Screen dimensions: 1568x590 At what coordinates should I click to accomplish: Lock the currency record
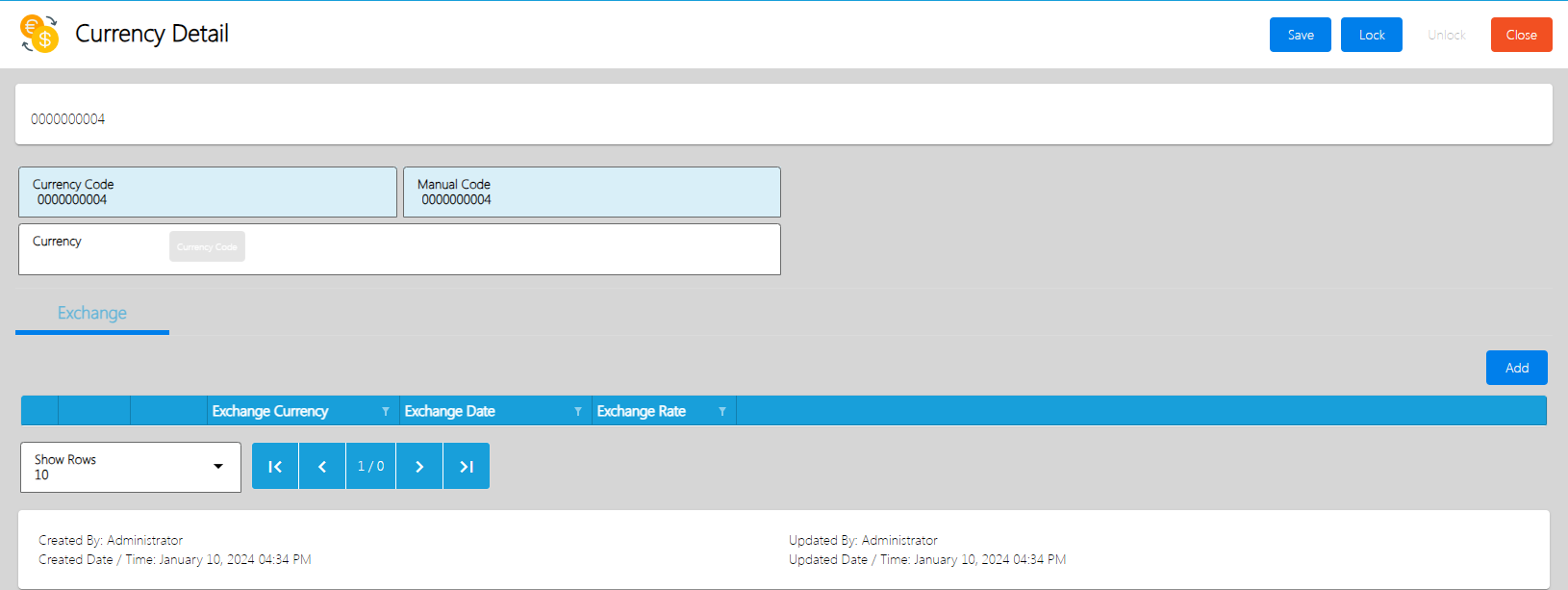(1371, 35)
